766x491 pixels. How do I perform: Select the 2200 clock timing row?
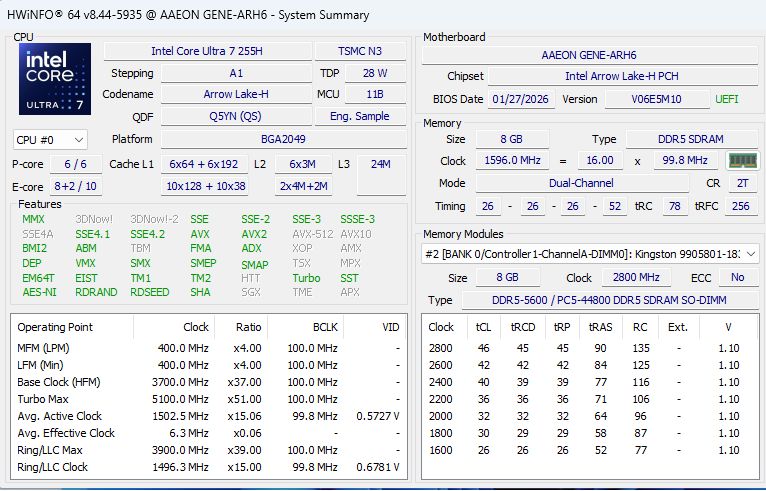(590, 399)
